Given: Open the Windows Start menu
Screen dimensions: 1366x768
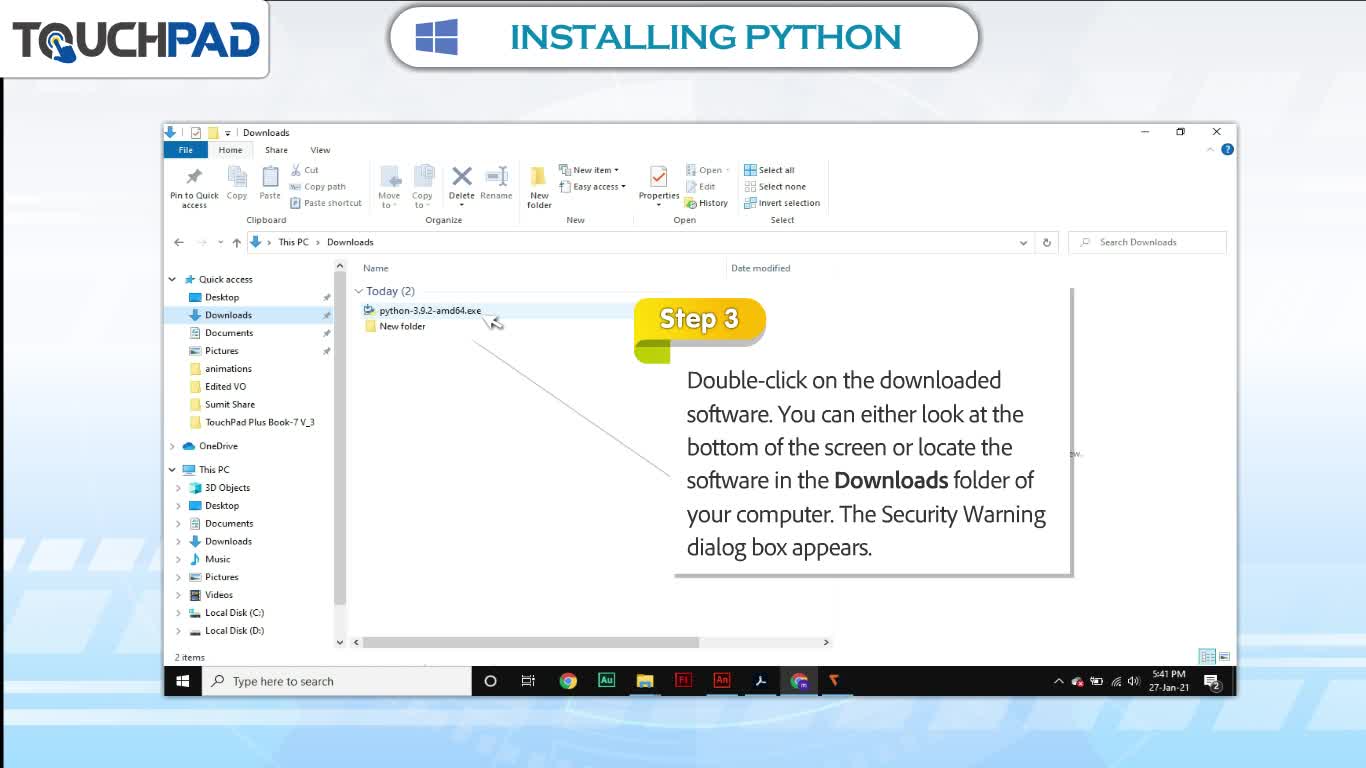Looking at the screenshot, I should tap(183, 681).
